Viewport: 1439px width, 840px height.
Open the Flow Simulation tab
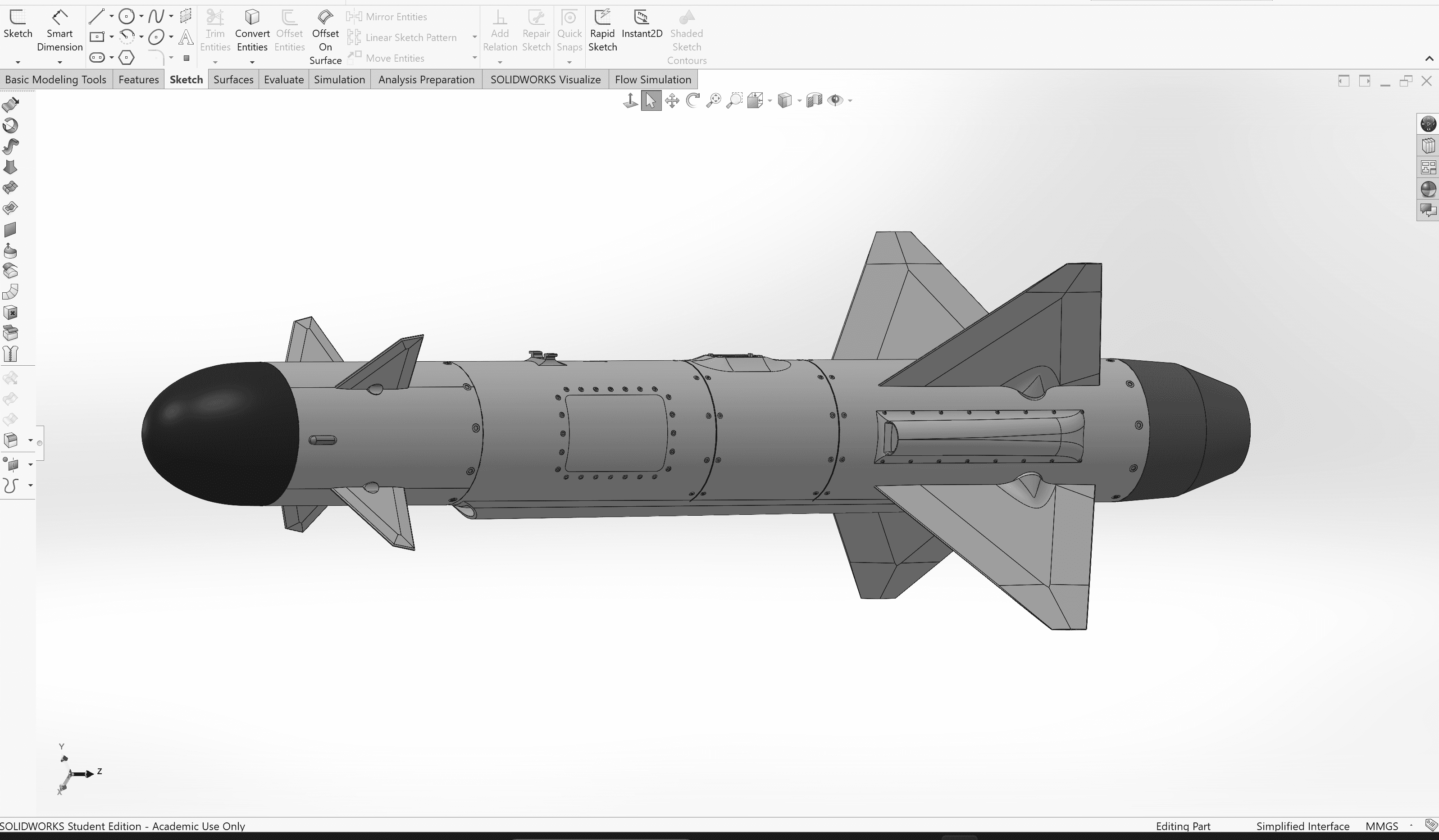point(653,79)
